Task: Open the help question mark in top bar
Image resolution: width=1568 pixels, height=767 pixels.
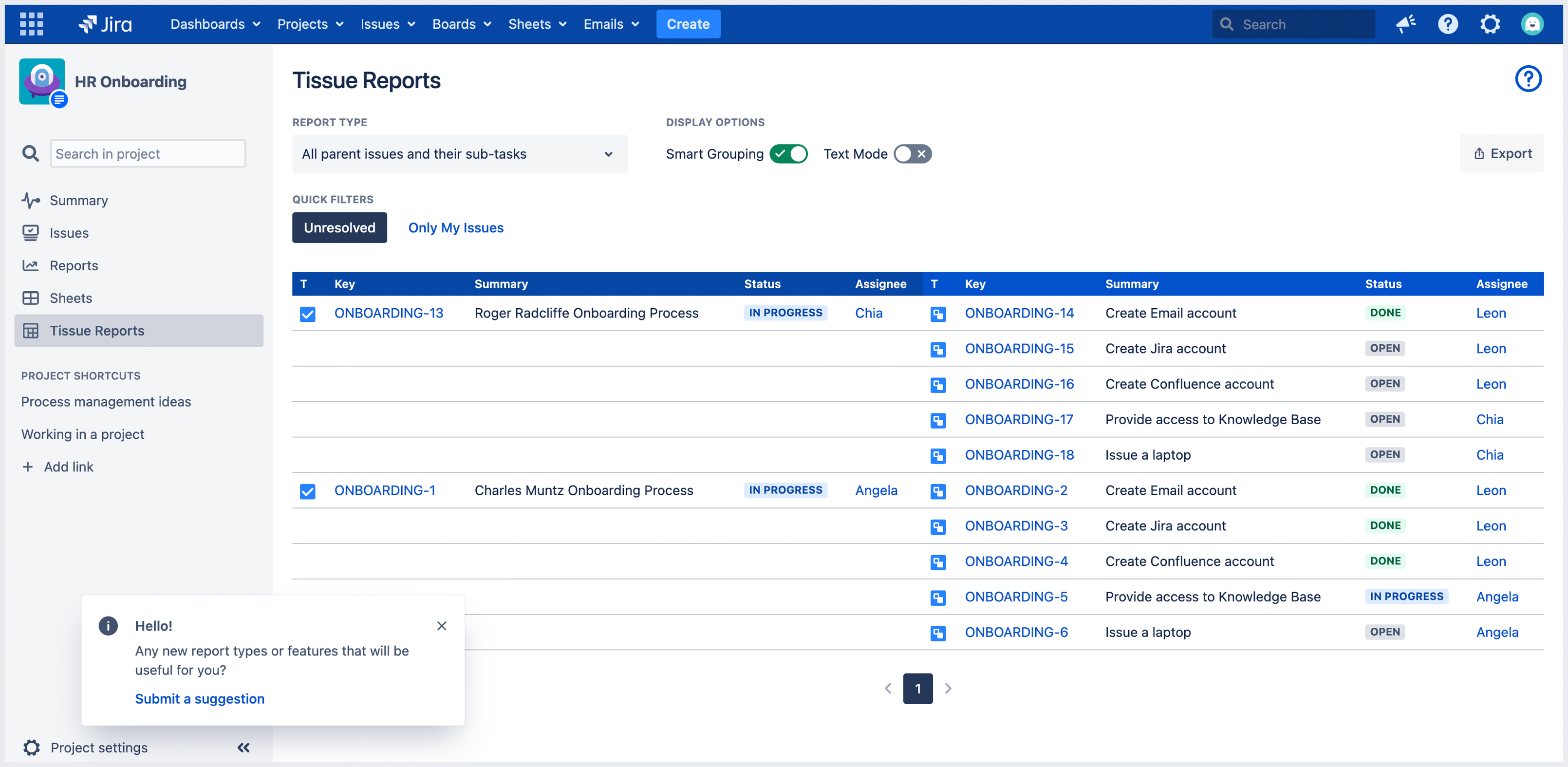Action: pyautogui.click(x=1447, y=24)
